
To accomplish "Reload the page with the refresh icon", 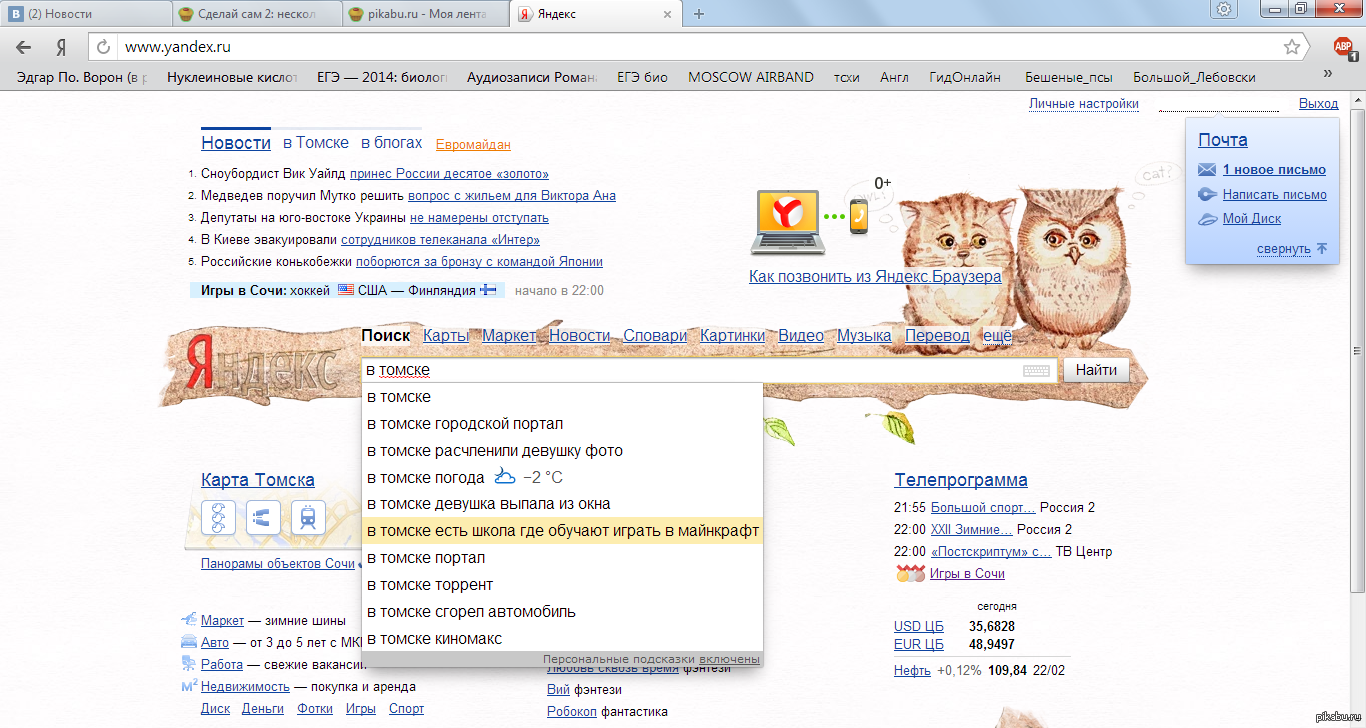I will coord(103,47).
